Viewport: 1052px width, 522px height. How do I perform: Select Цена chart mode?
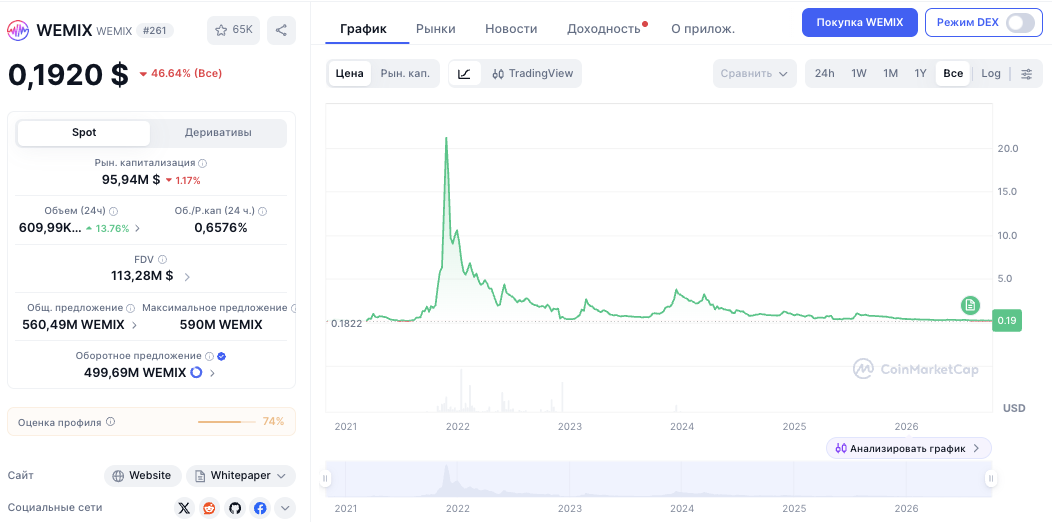pyautogui.click(x=350, y=74)
